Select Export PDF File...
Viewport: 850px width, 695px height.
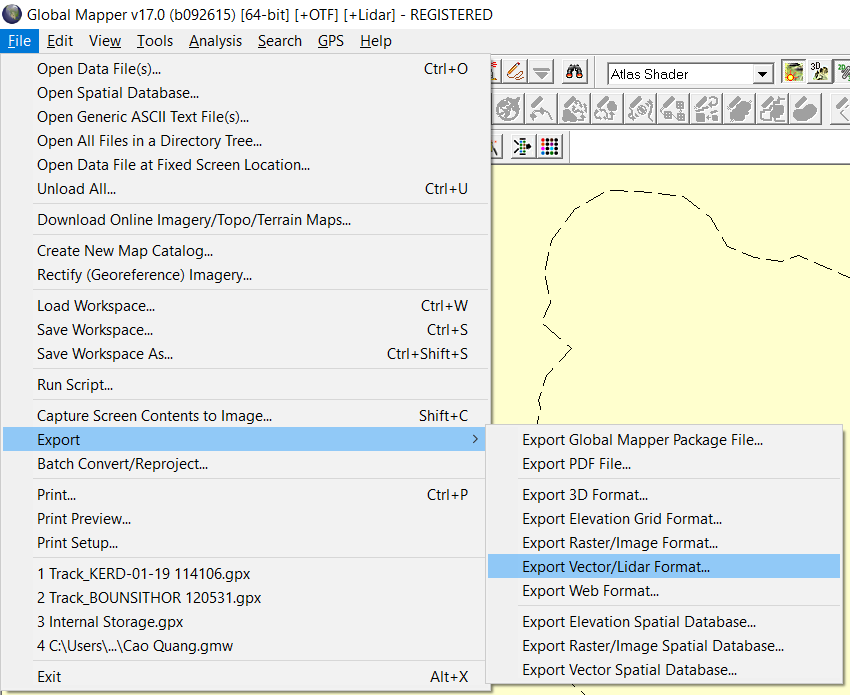[x=664, y=464]
